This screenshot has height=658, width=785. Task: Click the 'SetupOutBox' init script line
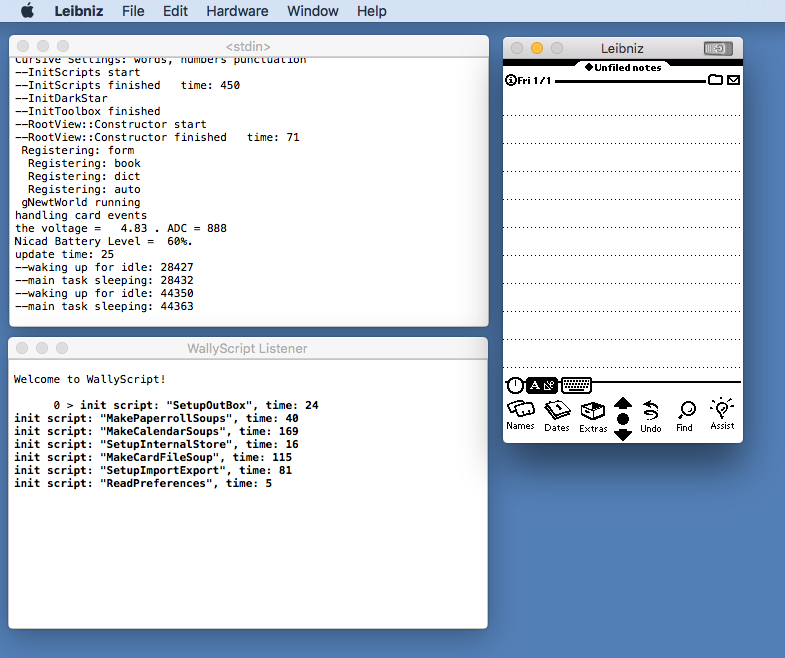click(186, 405)
